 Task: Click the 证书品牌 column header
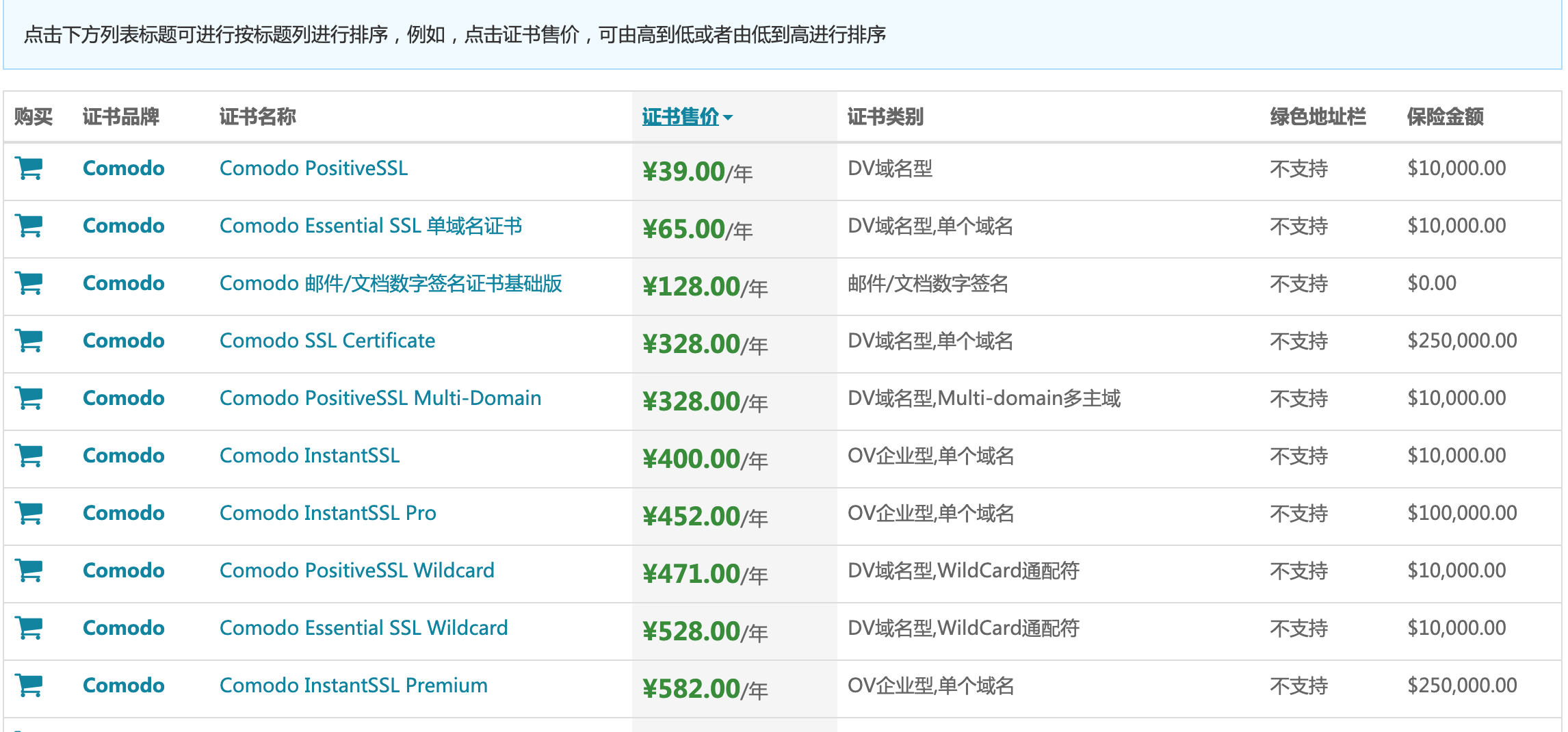(120, 117)
